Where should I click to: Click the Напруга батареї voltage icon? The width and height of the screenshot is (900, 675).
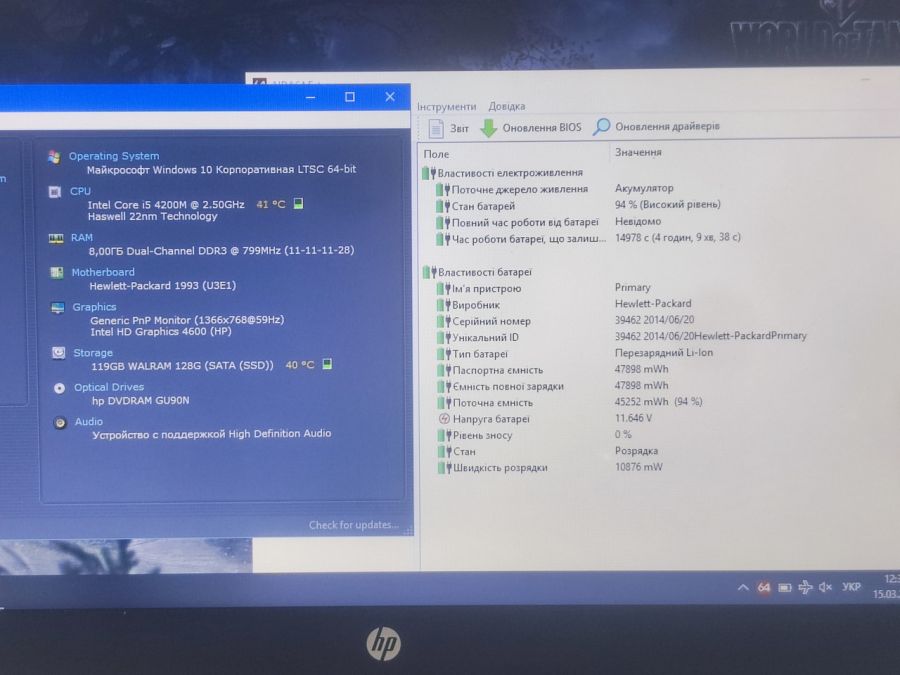444,418
